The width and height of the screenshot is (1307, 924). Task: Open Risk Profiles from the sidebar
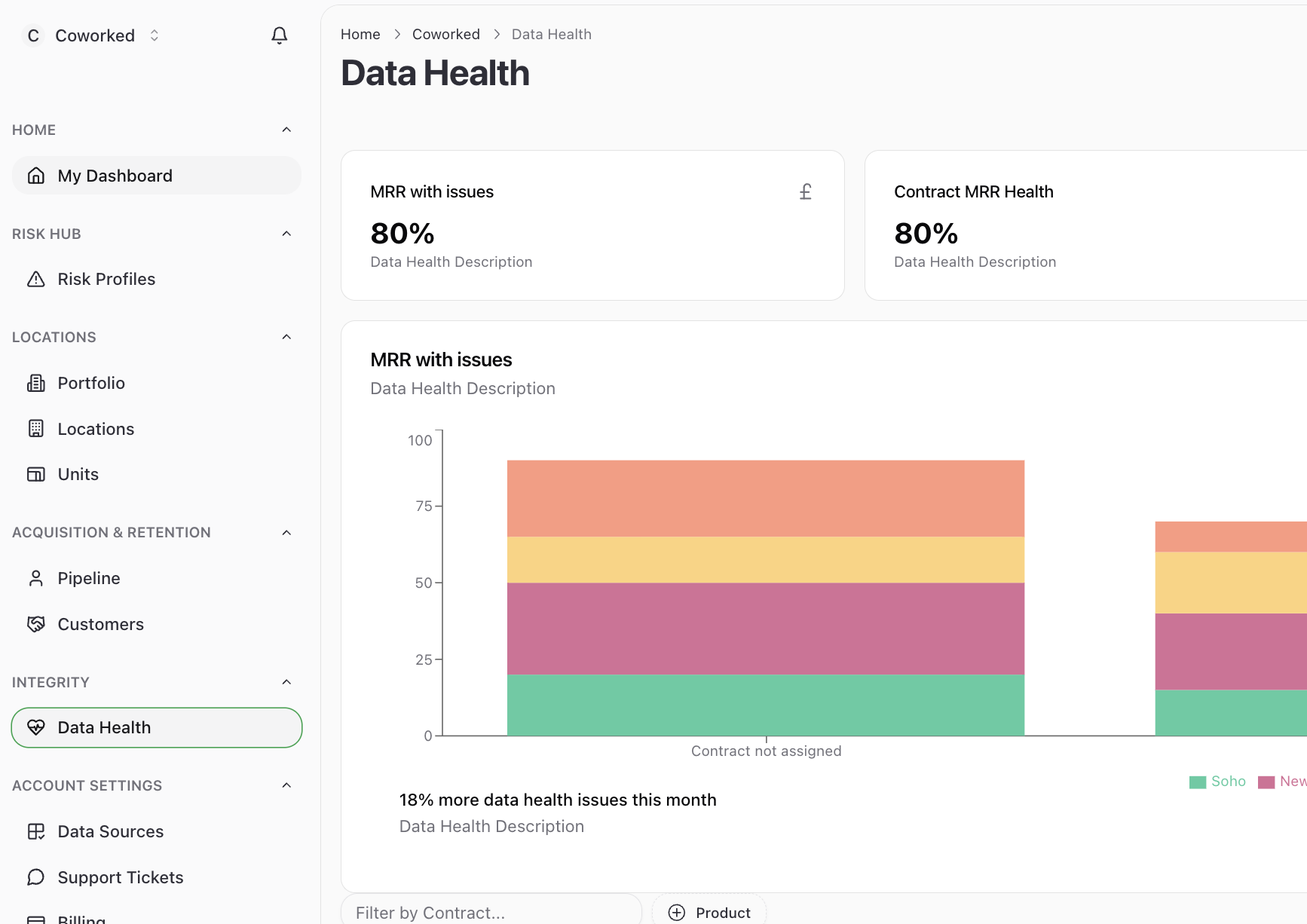click(106, 279)
